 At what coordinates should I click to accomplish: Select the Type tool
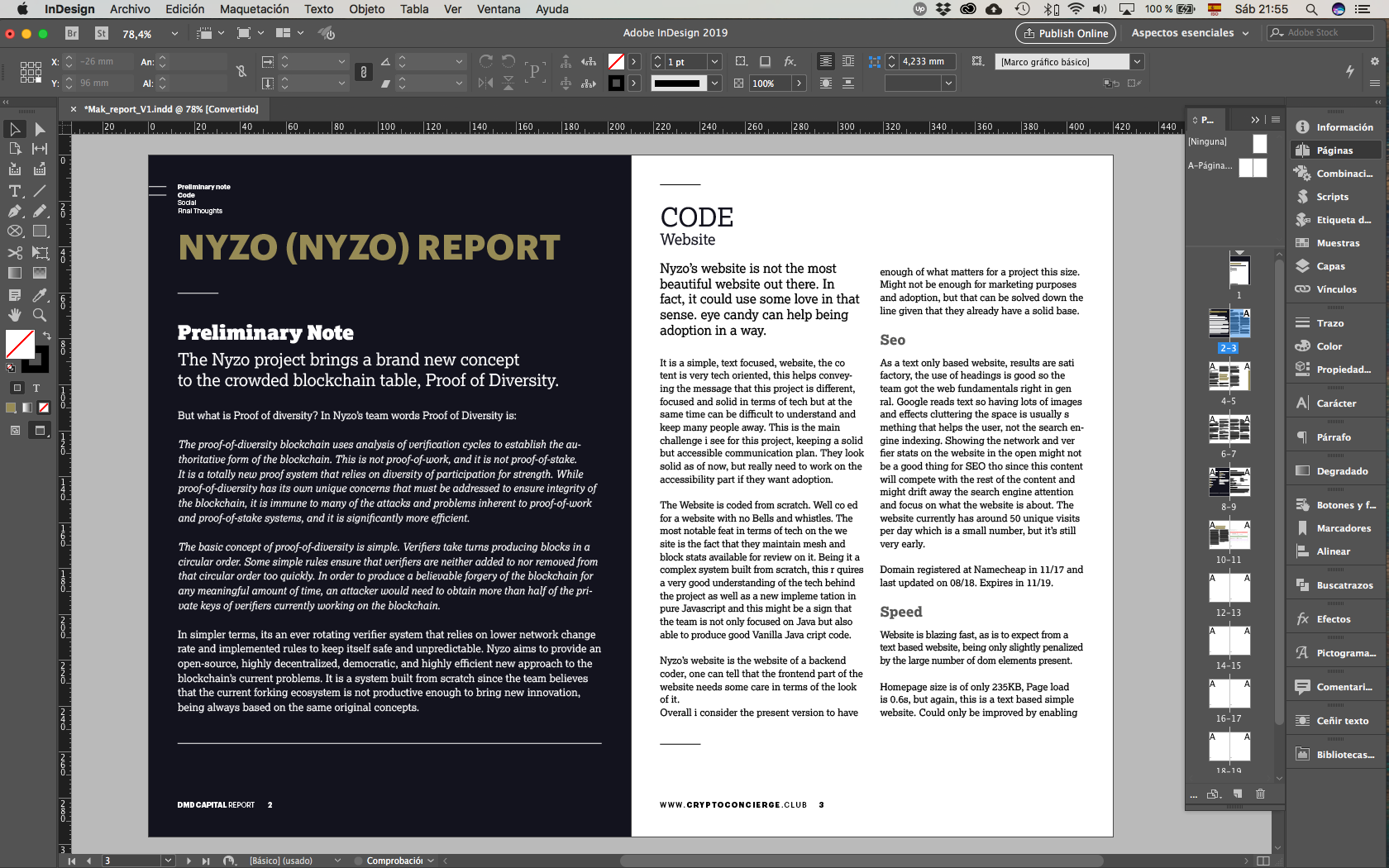coord(15,191)
